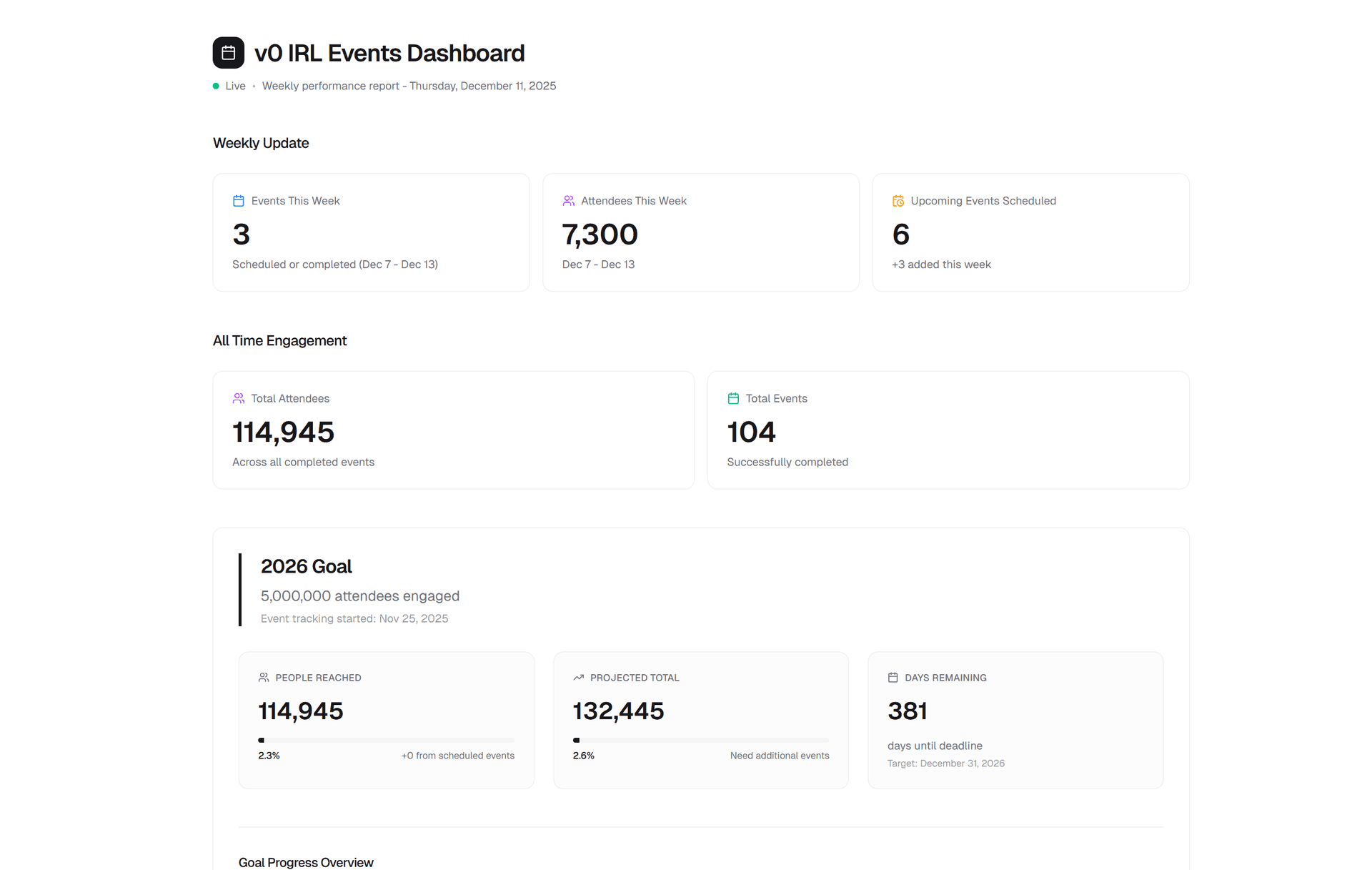Viewport: 1372px width, 870px height.
Task: Click the Weekly Update section heading
Action: [x=261, y=143]
